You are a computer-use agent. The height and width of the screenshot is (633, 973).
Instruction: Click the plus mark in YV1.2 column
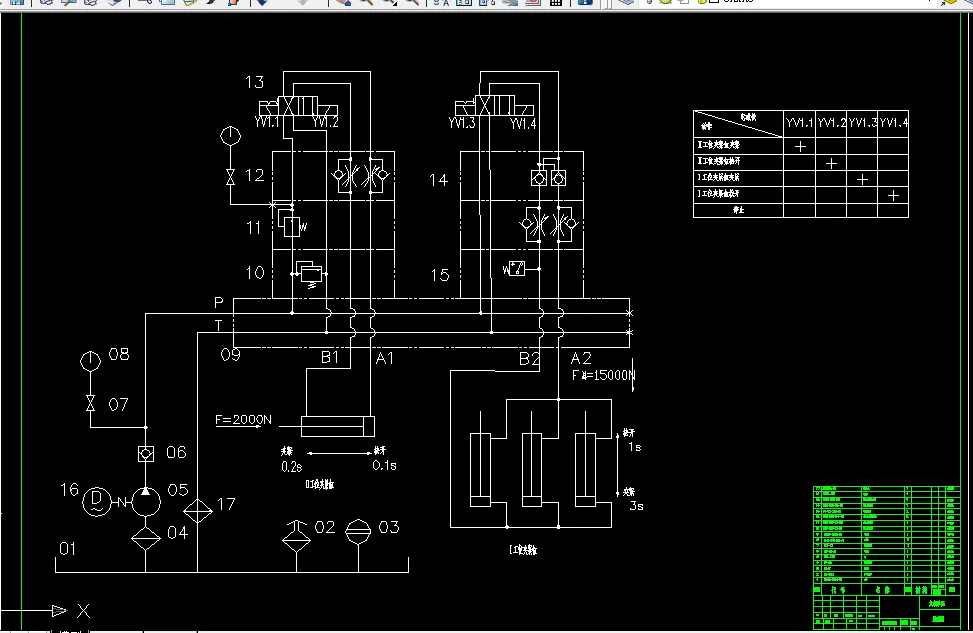832,163
